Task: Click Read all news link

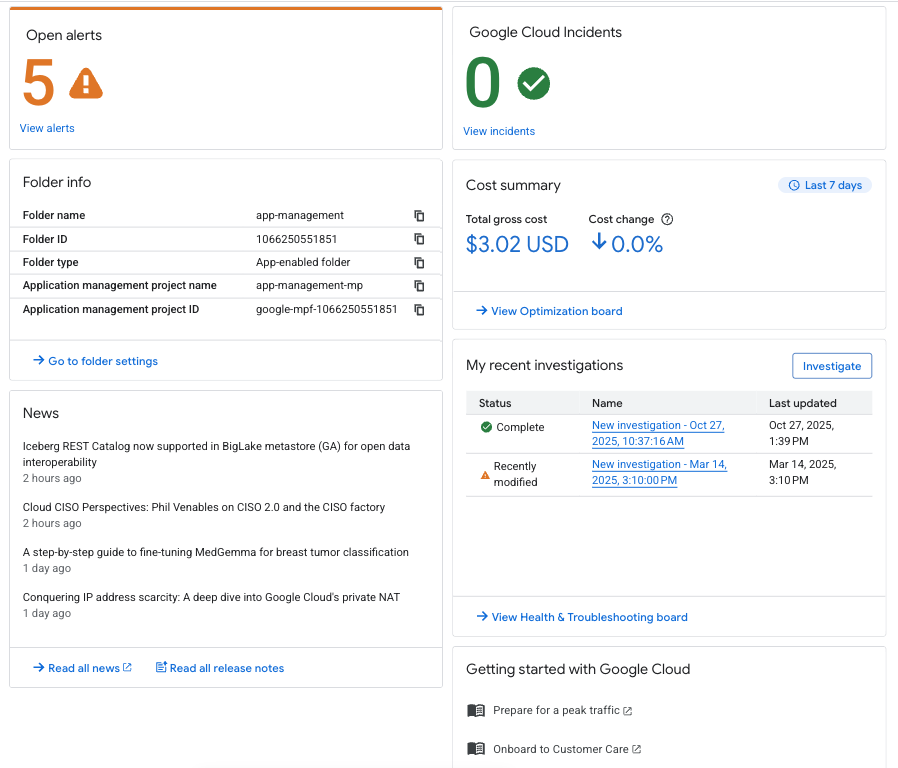Action: tap(84, 668)
